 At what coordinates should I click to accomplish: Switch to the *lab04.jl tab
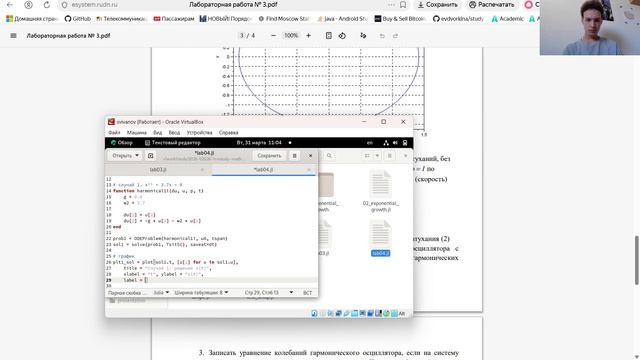coord(263,169)
